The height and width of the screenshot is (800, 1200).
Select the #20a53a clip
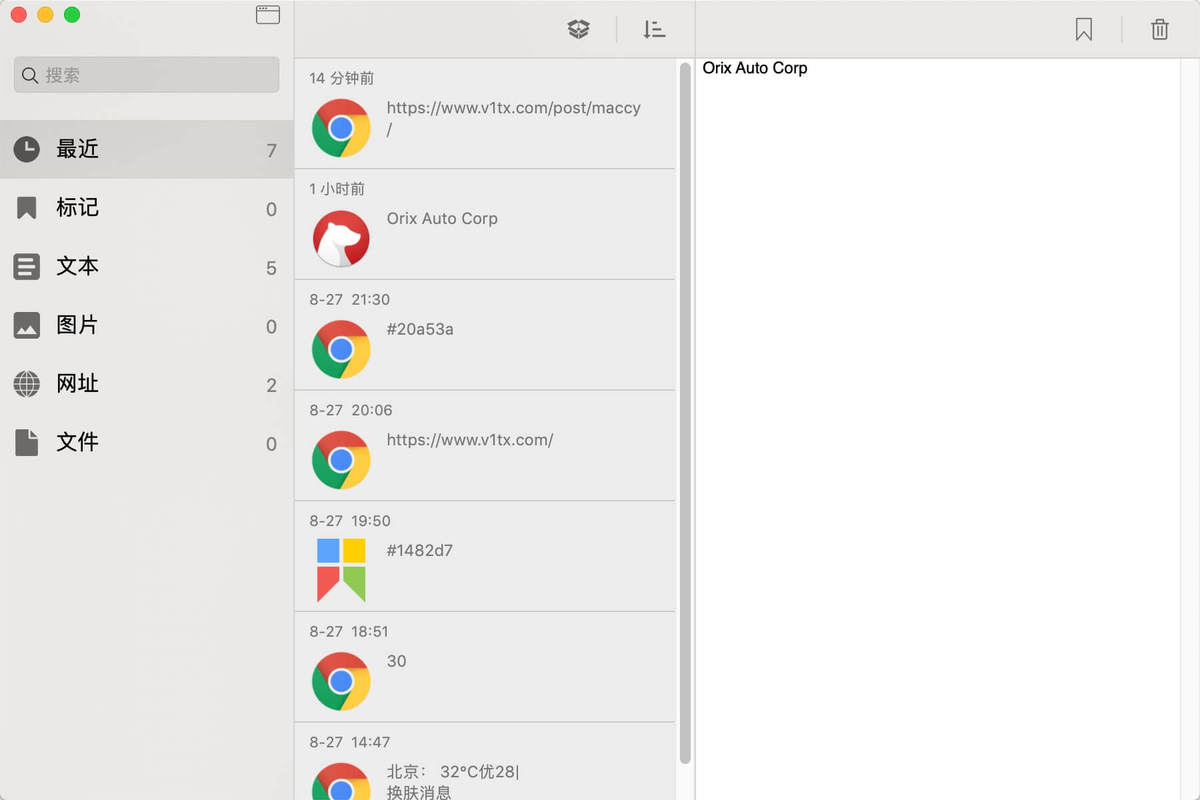pyautogui.click(x=485, y=335)
